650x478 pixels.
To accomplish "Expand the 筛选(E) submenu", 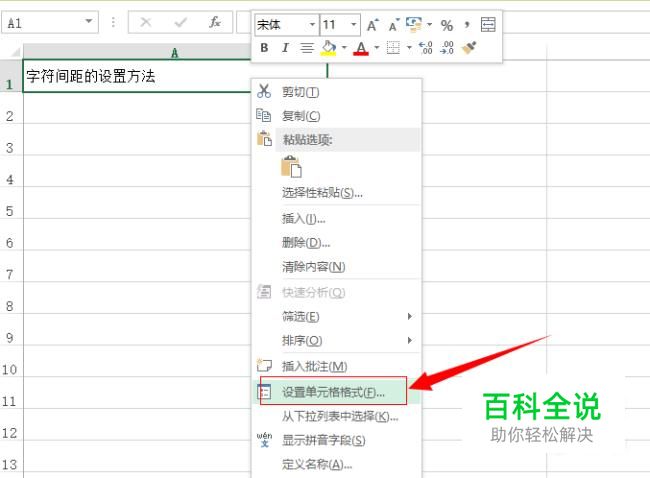I will coord(337,317).
